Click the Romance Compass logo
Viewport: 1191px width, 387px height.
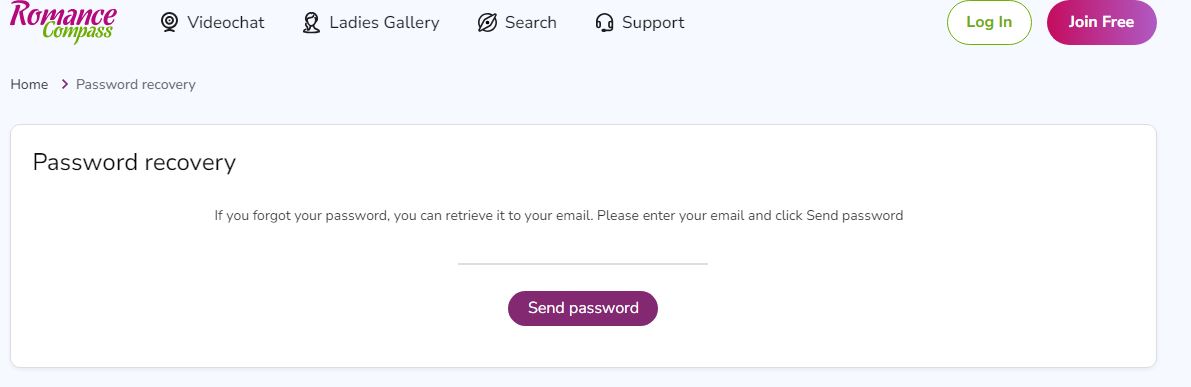64,21
